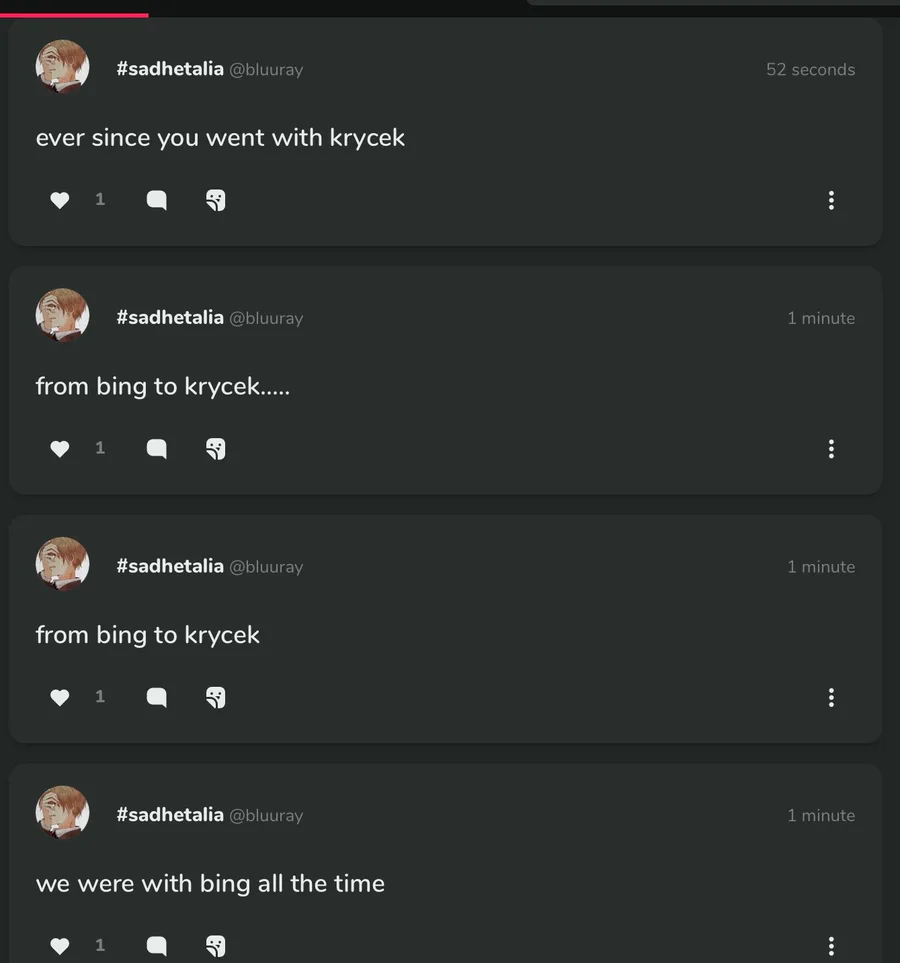Open the "52 seconds" timestamp of top post
Image resolution: width=900 pixels, height=963 pixels.
point(810,70)
